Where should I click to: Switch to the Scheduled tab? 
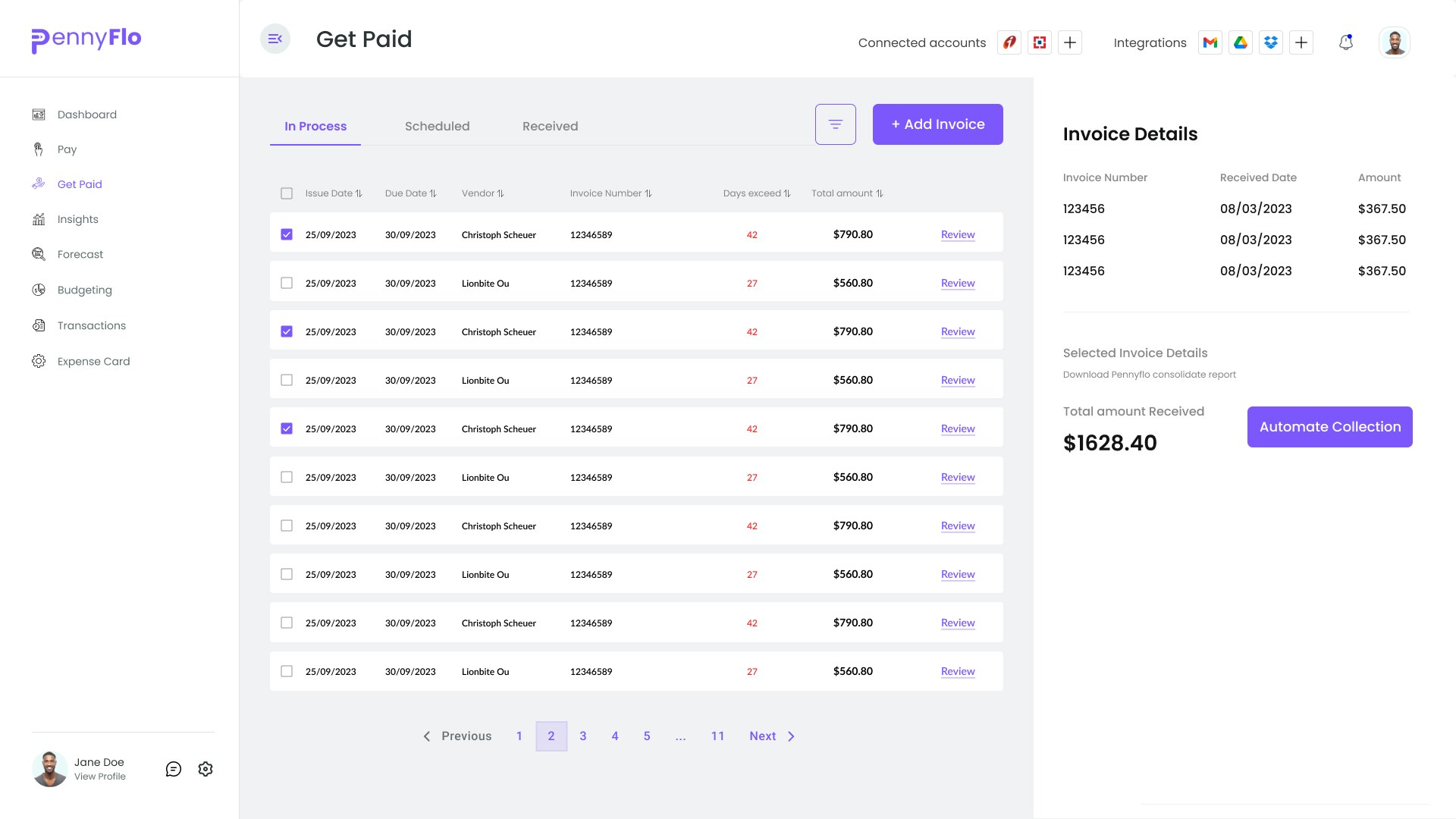437,126
